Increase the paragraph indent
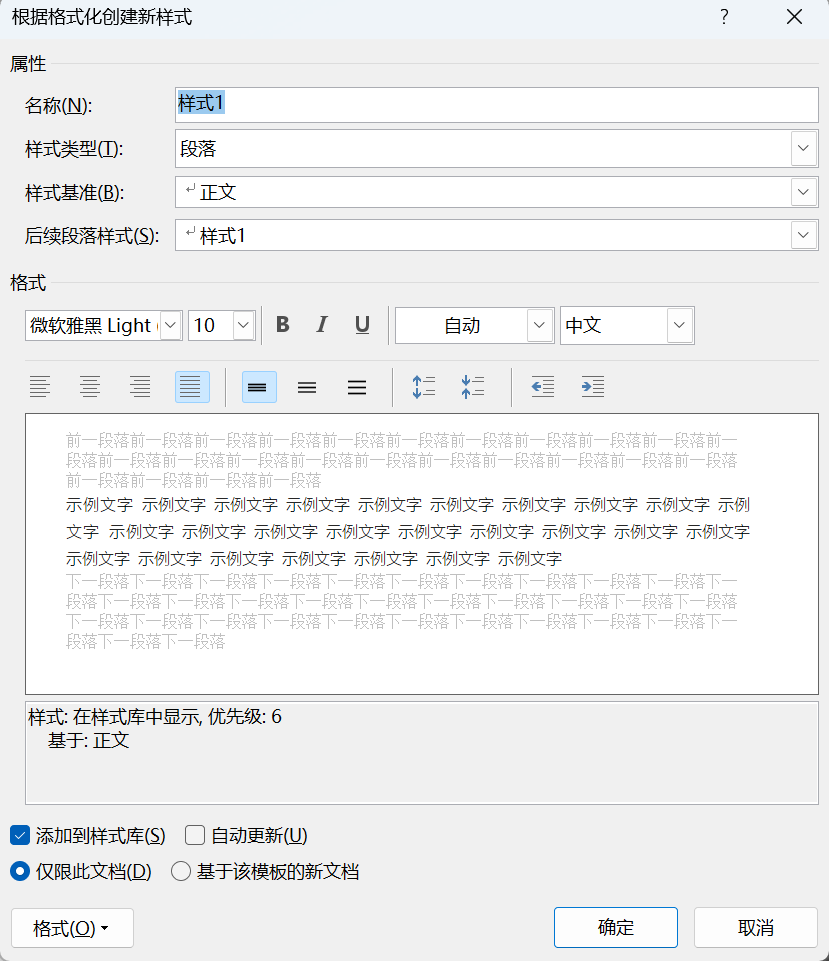This screenshot has height=961, width=829. pyautogui.click(x=592, y=387)
